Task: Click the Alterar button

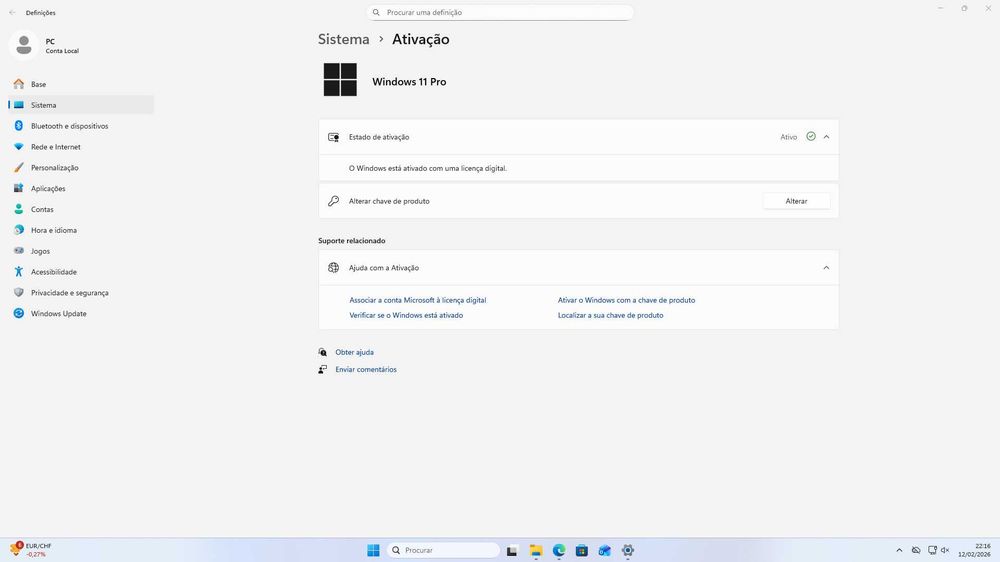Action: point(796,201)
